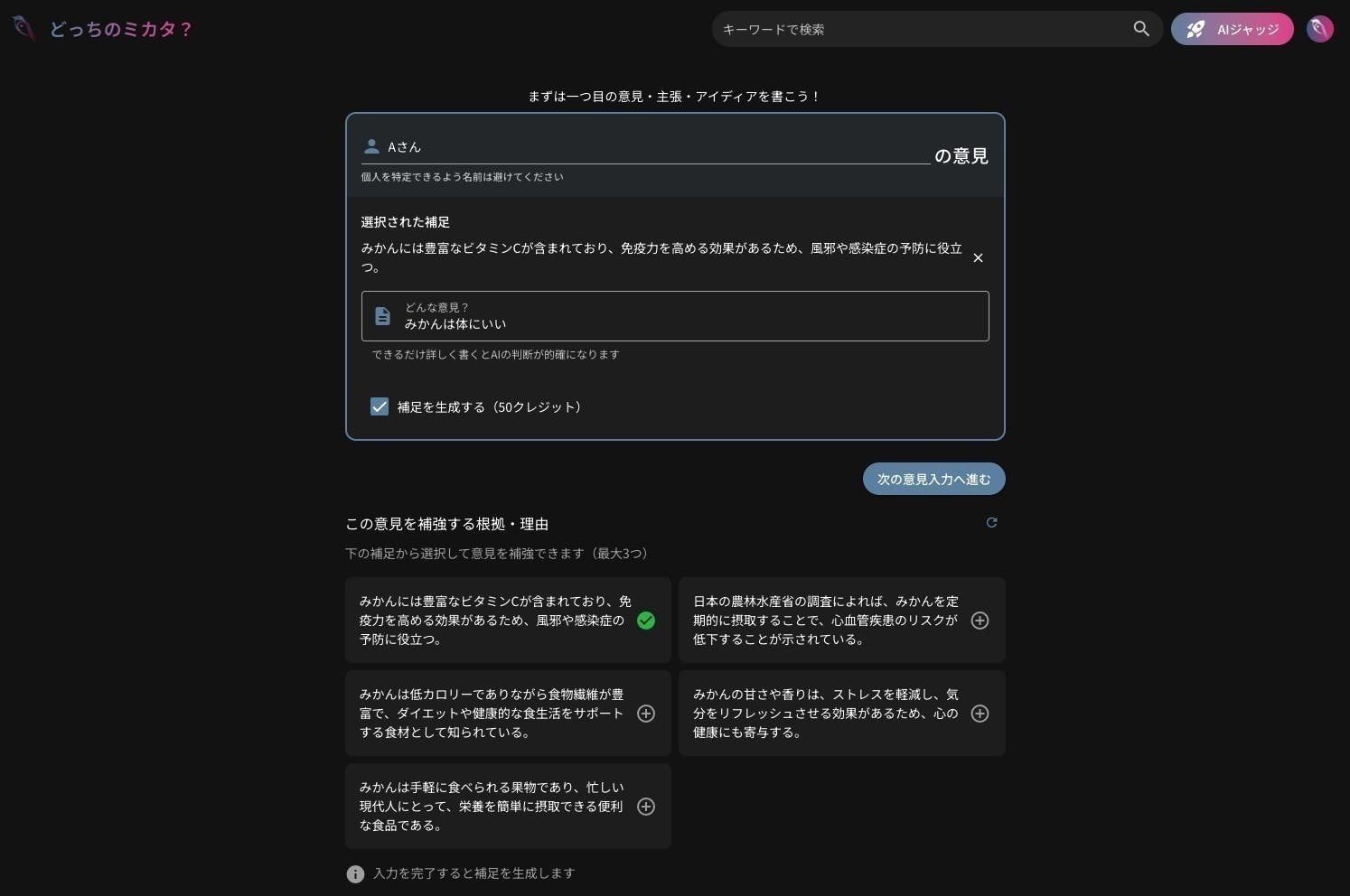Deselect the vitamin C supplement checkmark
Viewport: 1350px width, 896px height.
[646, 621]
